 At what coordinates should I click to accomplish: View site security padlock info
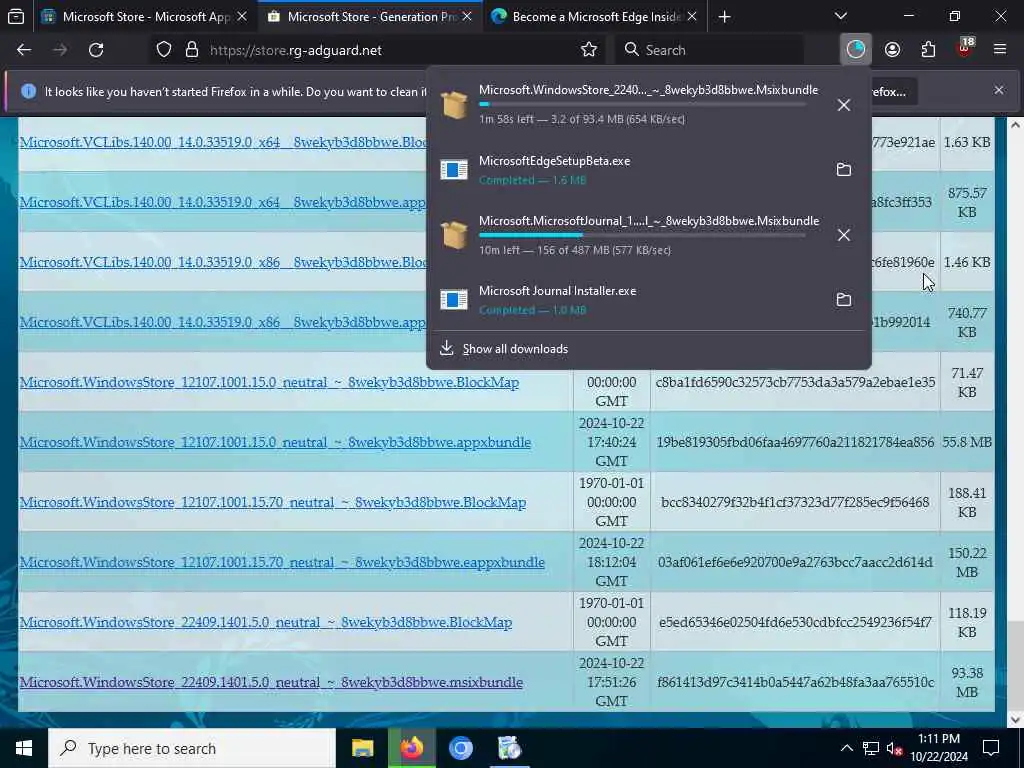point(191,50)
